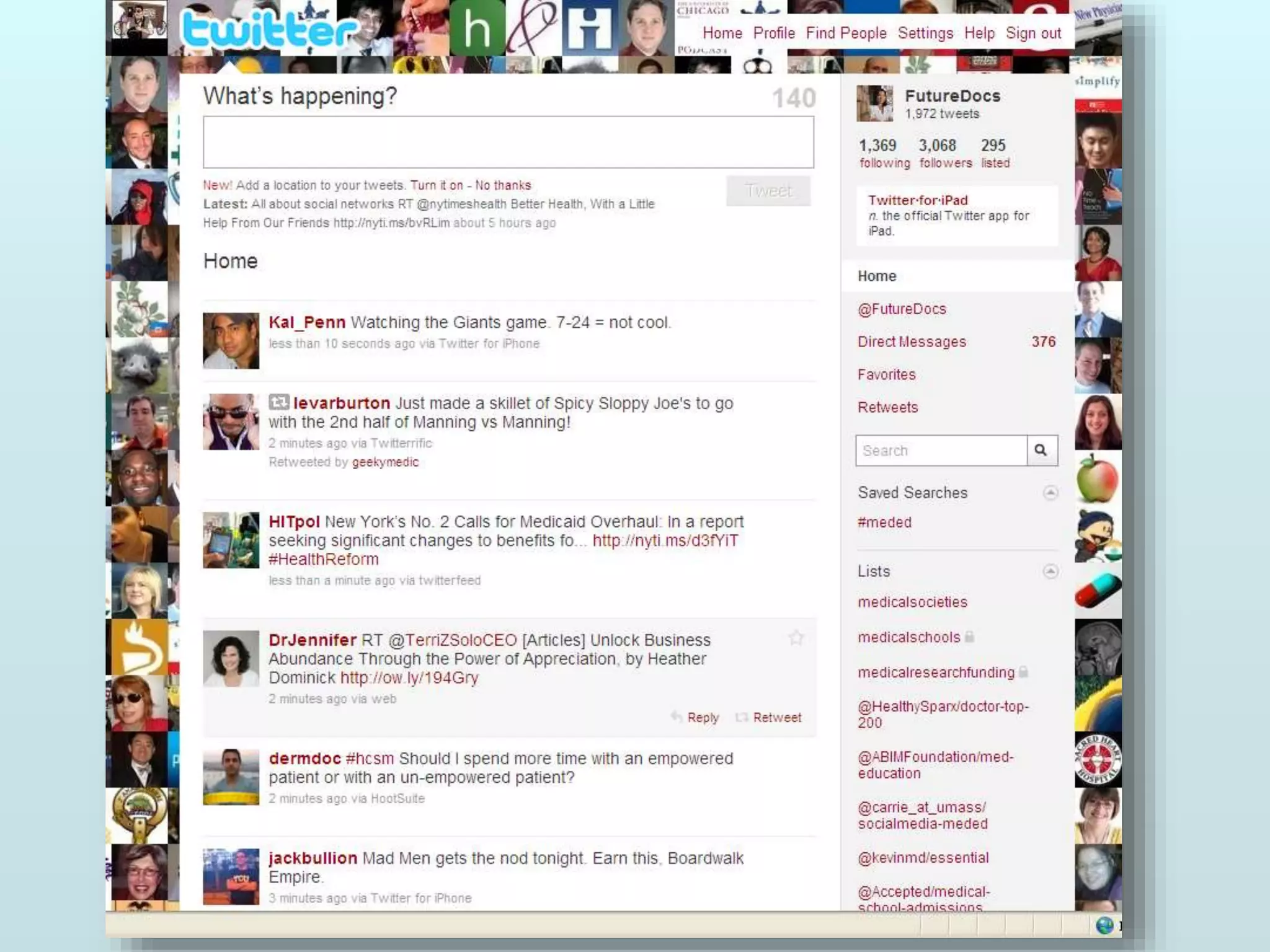
Task: Open Direct Messages in the sidebar
Action: tap(912, 342)
